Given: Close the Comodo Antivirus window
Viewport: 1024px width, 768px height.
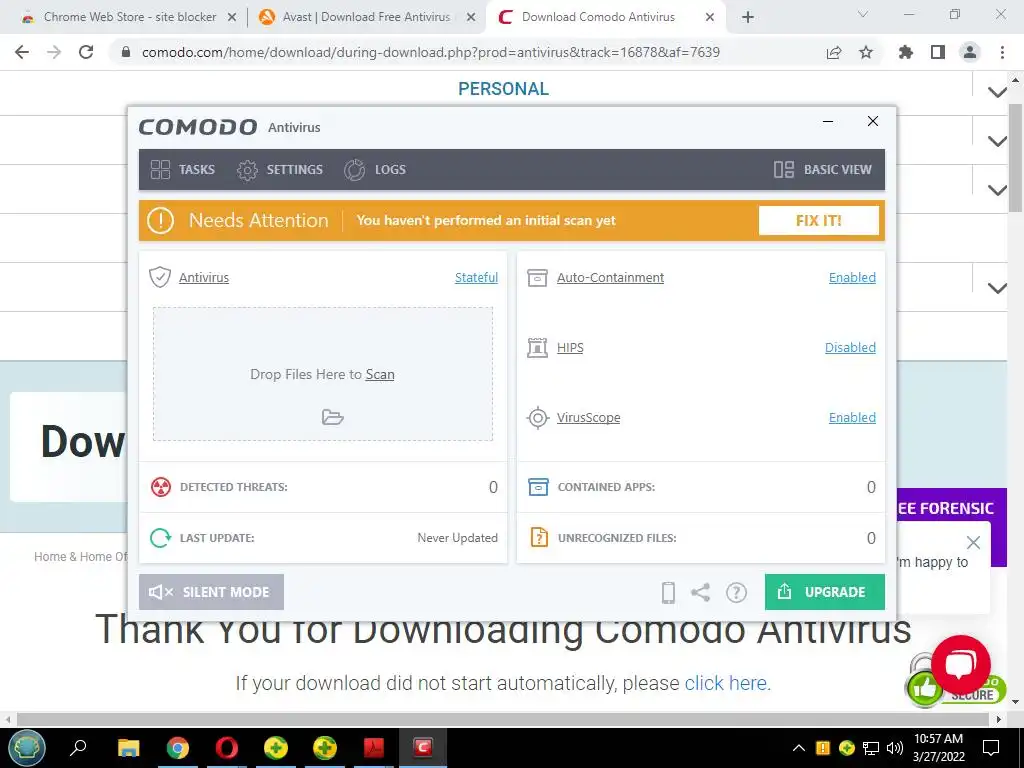Looking at the screenshot, I should click(872, 121).
